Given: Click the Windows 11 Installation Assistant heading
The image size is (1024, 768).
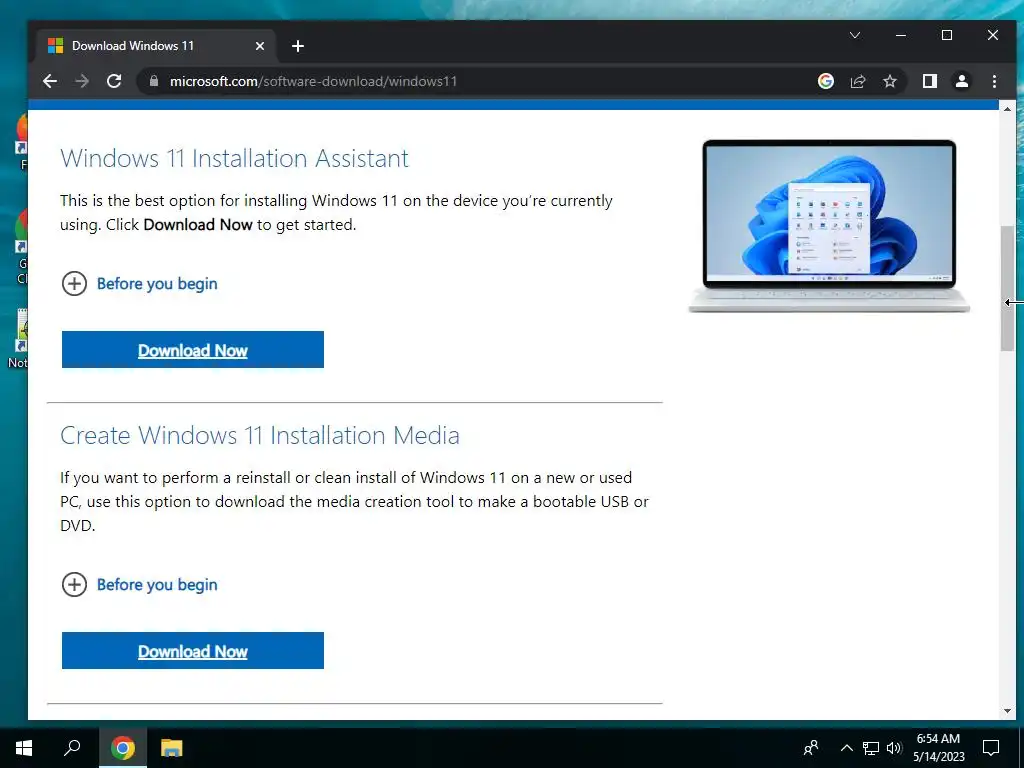Looking at the screenshot, I should pos(234,159).
